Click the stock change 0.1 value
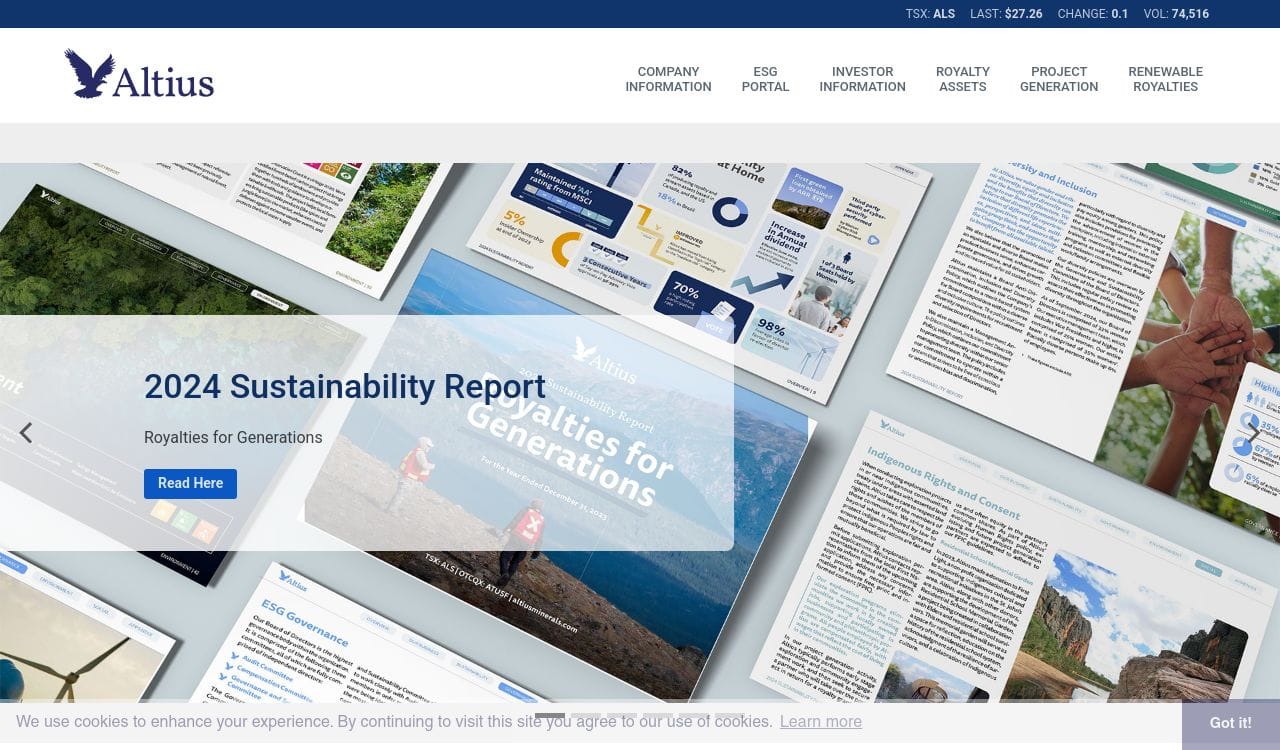The height and width of the screenshot is (750, 1280). click(1119, 14)
